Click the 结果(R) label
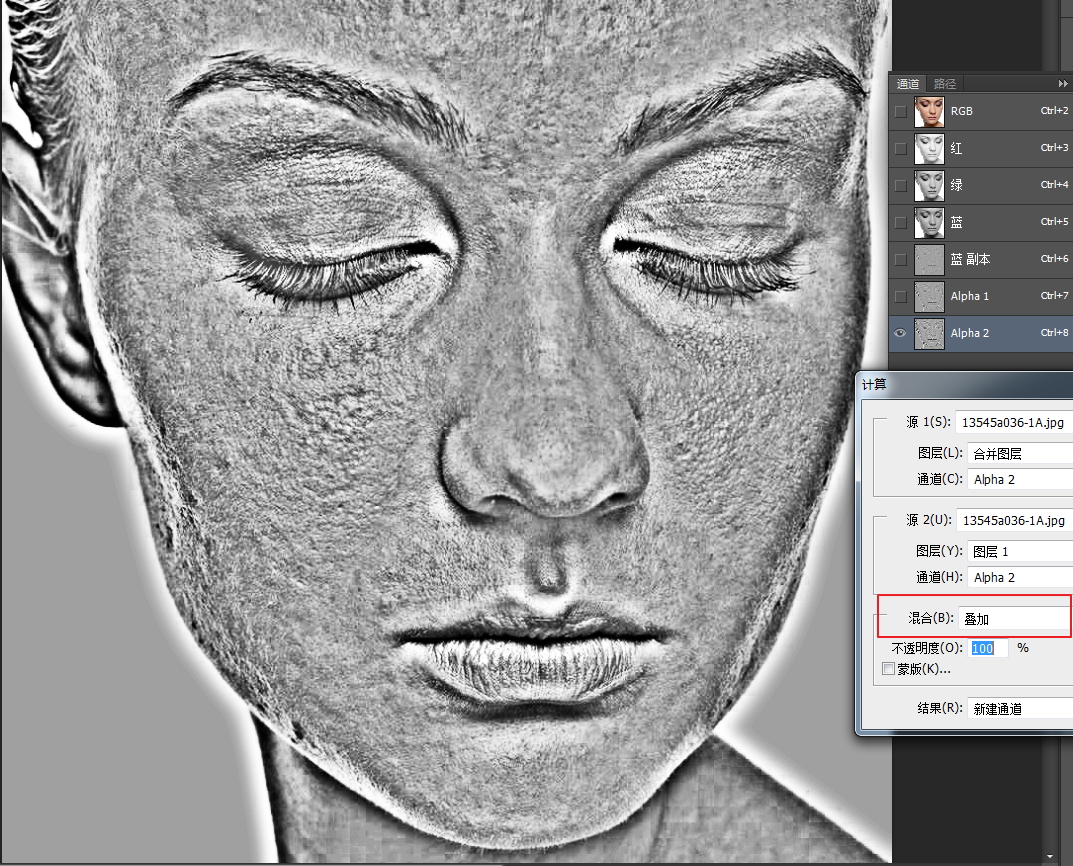 [x=940, y=708]
